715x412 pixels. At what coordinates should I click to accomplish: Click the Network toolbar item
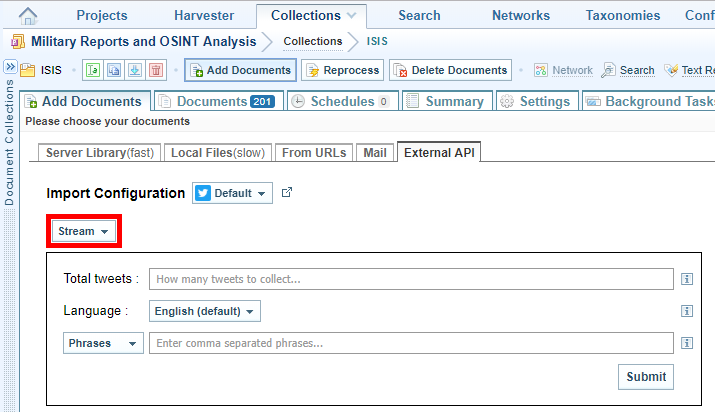(x=564, y=70)
